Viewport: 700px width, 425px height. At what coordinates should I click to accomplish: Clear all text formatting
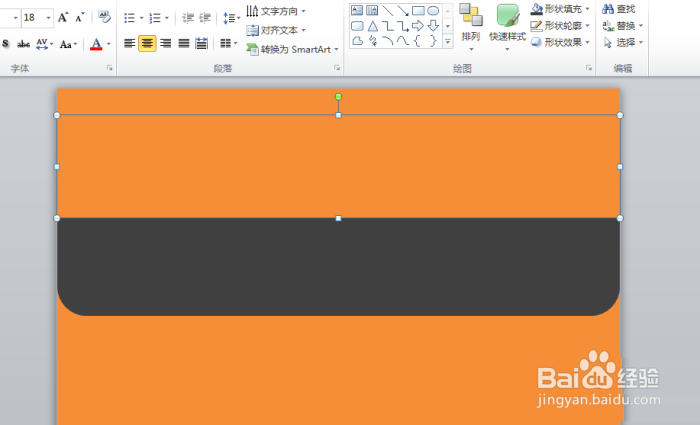104,17
